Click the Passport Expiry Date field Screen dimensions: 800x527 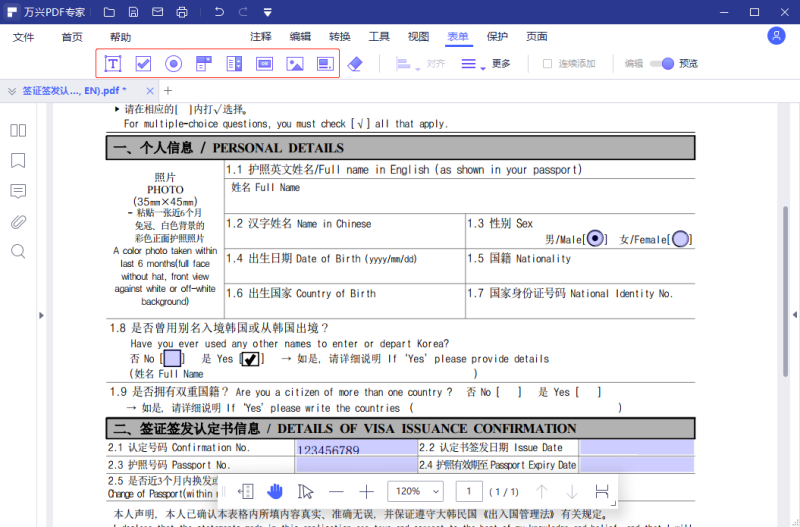[636, 464]
